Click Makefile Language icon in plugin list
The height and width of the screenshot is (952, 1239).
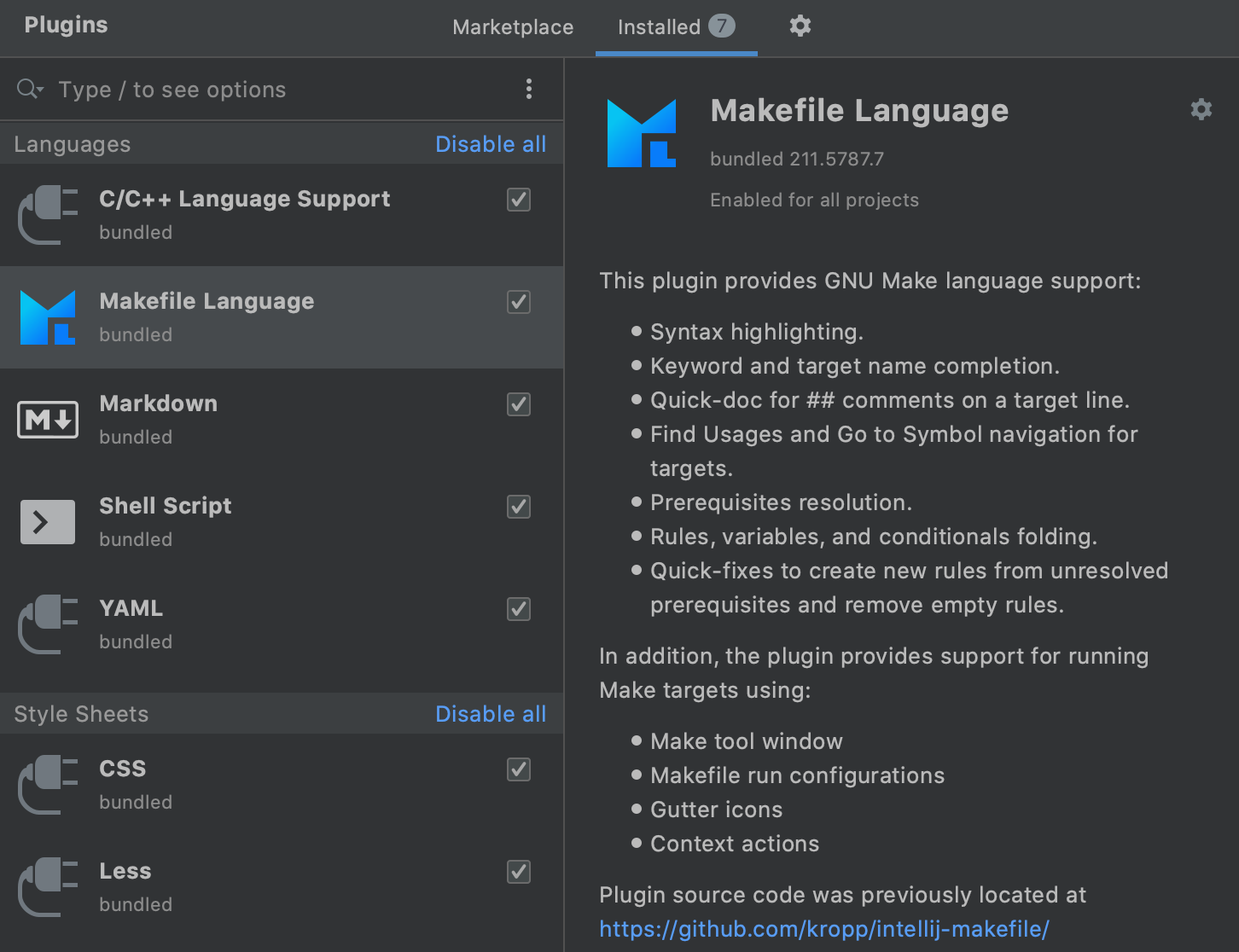tap(48, 317)
